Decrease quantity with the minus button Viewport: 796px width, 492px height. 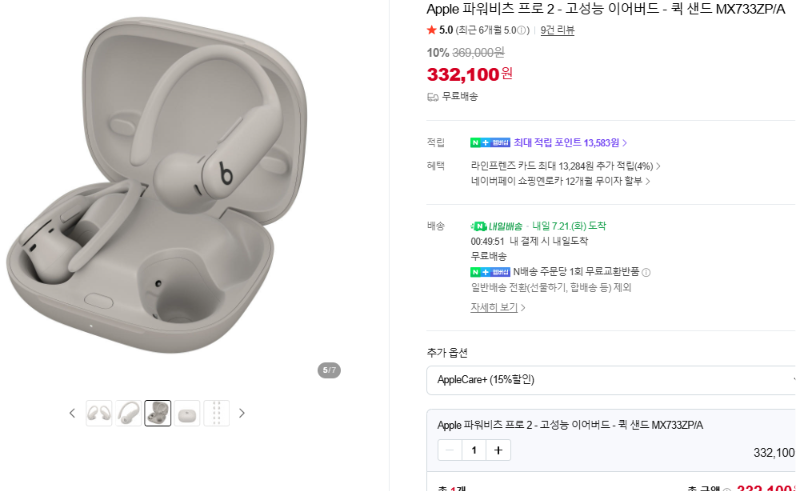[x=450, y=450]
